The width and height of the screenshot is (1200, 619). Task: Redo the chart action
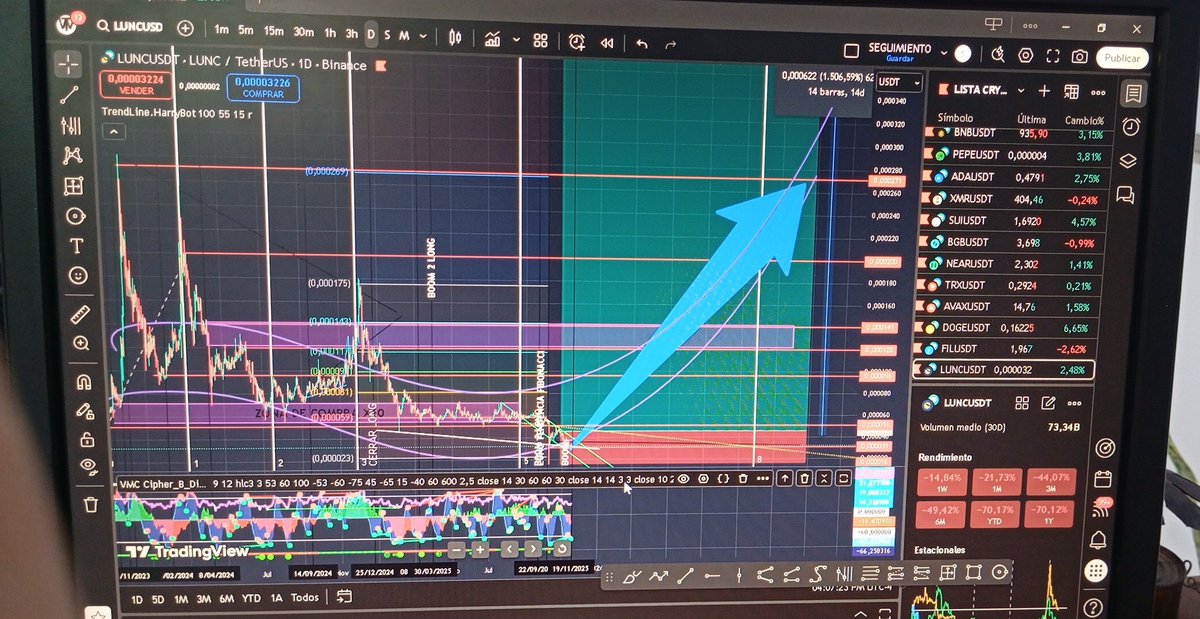click(671, 44)
